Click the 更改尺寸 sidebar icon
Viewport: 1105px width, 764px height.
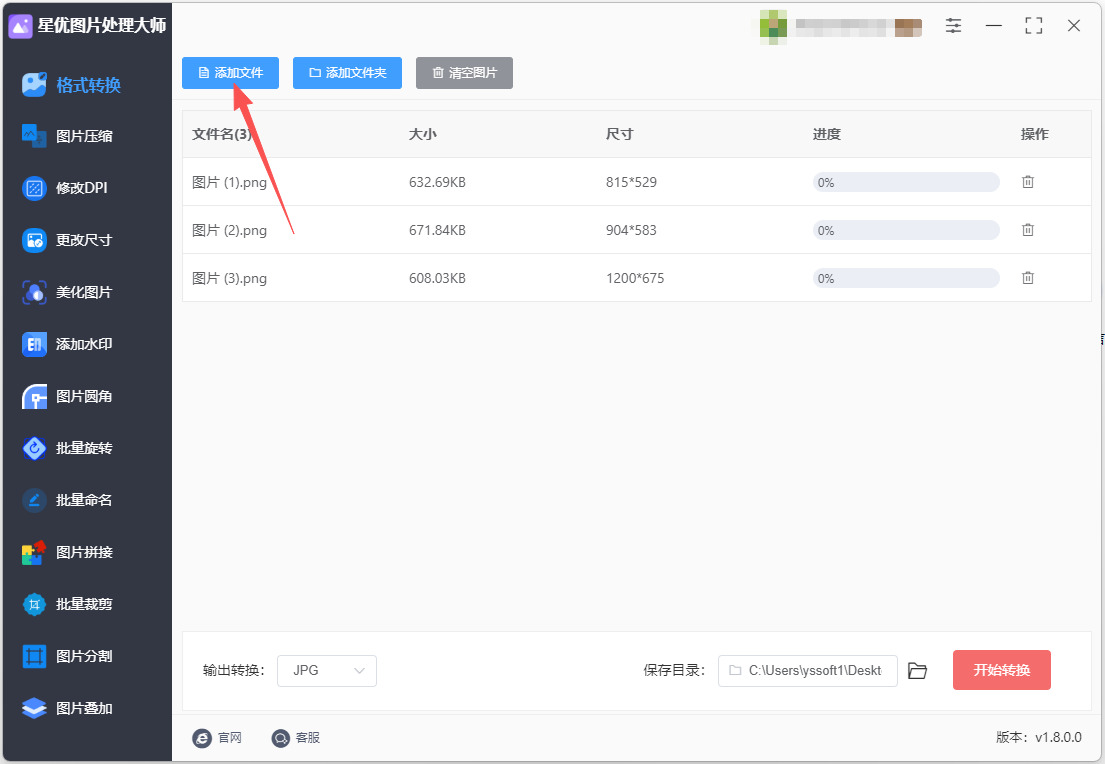(x=34, y=240)
